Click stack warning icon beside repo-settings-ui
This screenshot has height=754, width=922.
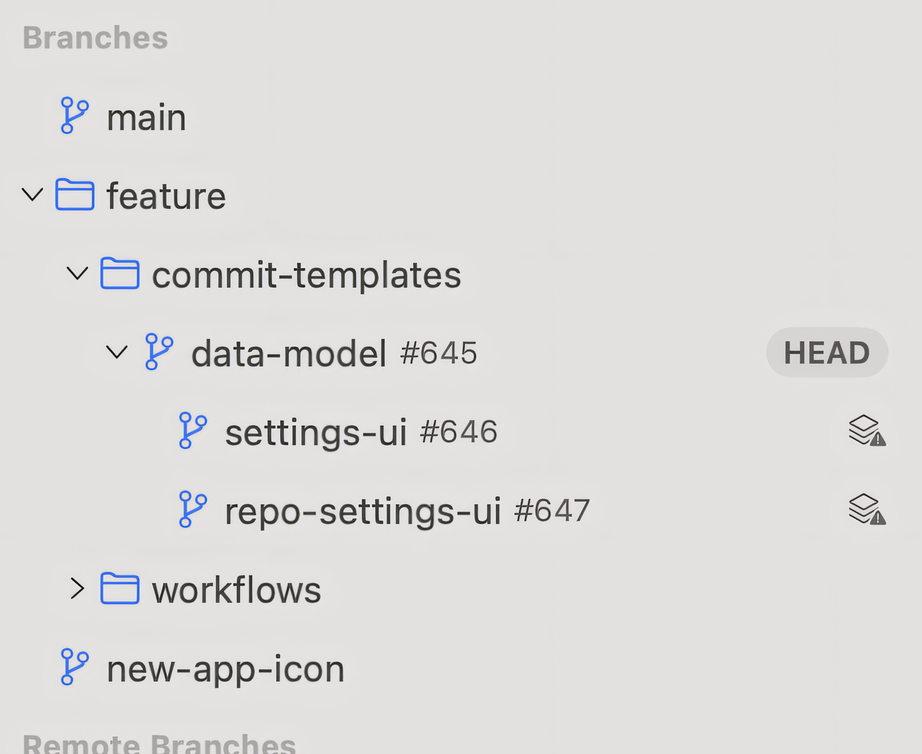[x=866, y=510]
